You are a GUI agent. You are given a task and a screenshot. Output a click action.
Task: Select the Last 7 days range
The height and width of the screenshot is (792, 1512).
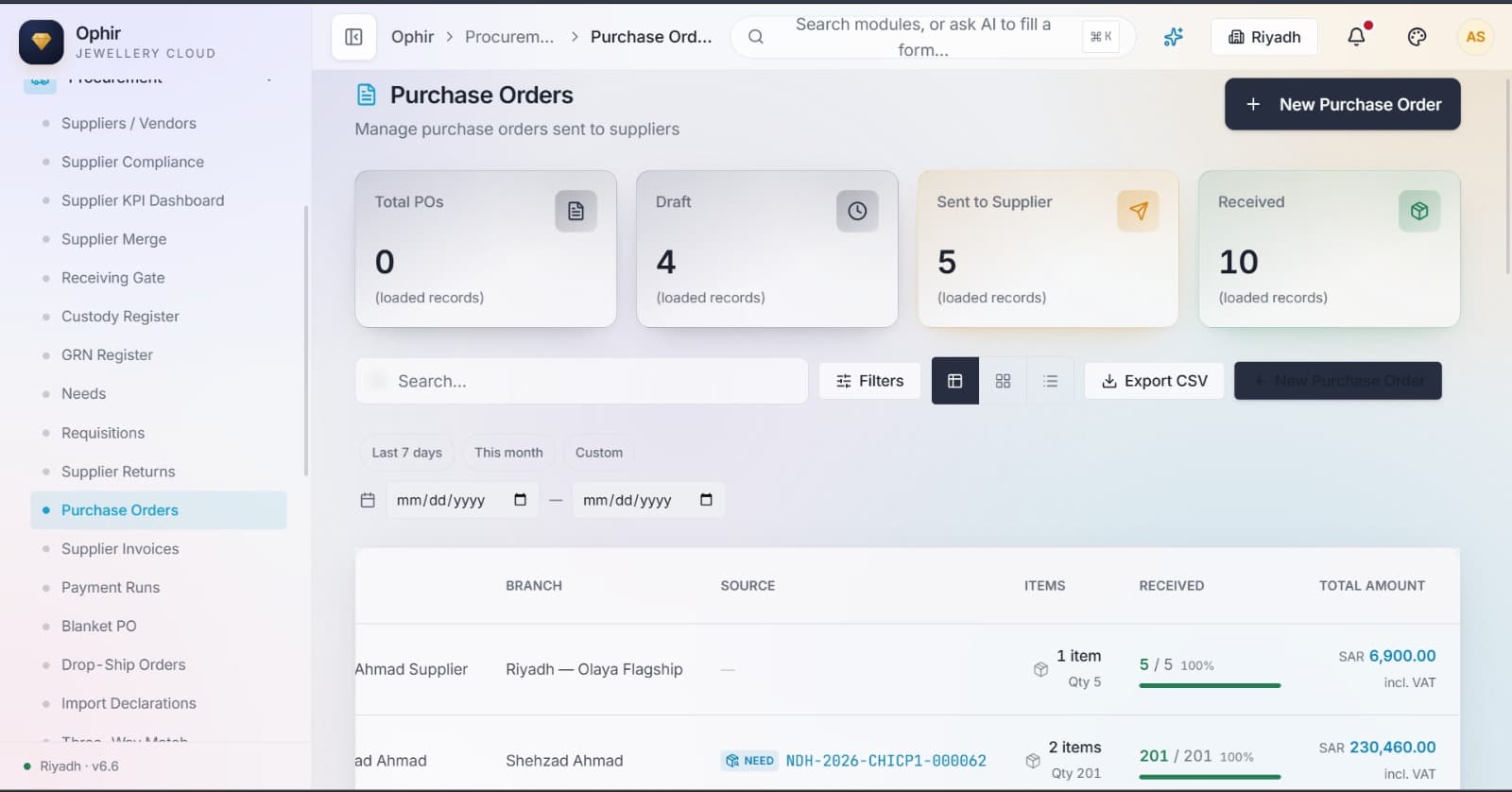406,453
